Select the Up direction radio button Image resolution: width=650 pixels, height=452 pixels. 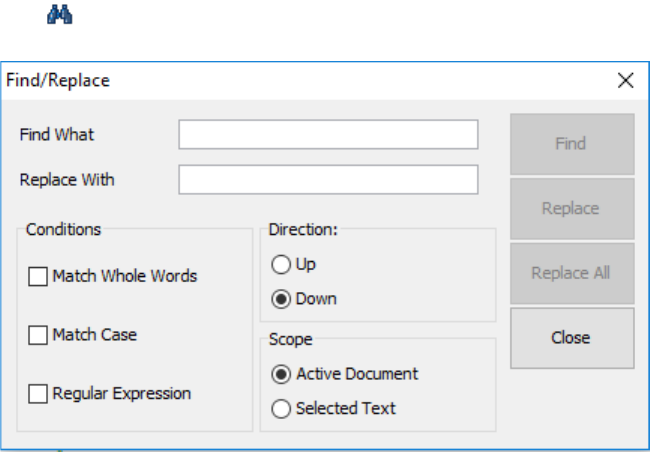(281, 265)
